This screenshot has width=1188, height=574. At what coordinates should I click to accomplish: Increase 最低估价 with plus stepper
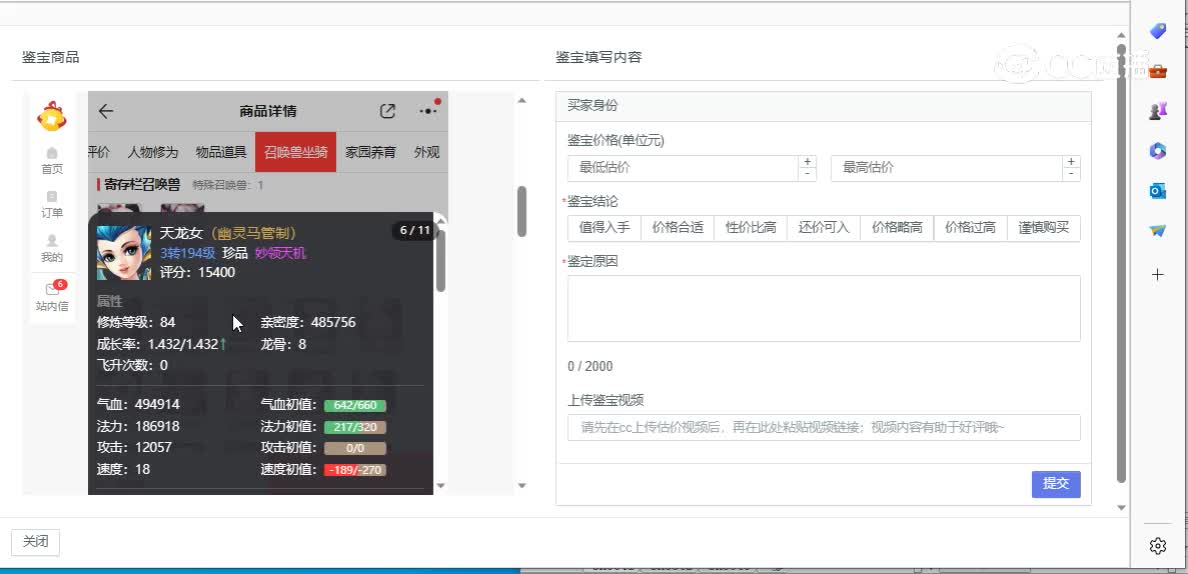[807, 162]
